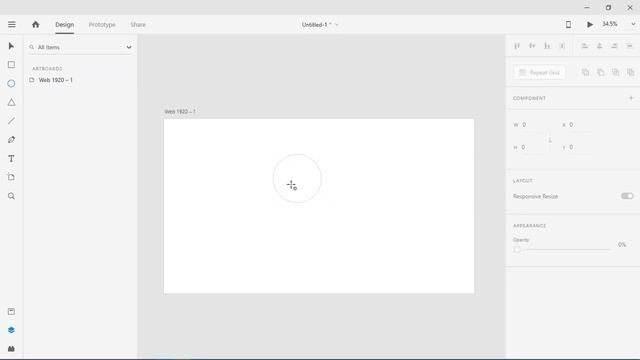640x360 pixels.
Task: Select the Rectangle tool
Action: point(11,65)
